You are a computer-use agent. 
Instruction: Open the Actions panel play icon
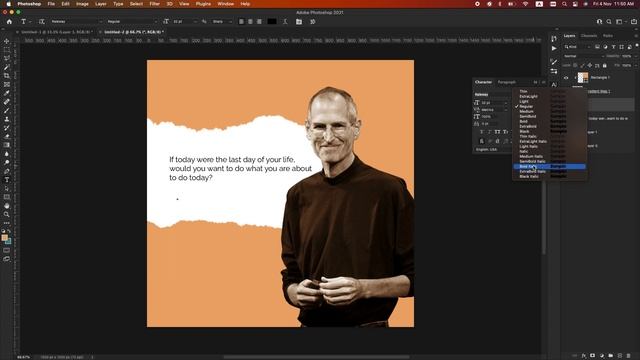tap(554, 48)
